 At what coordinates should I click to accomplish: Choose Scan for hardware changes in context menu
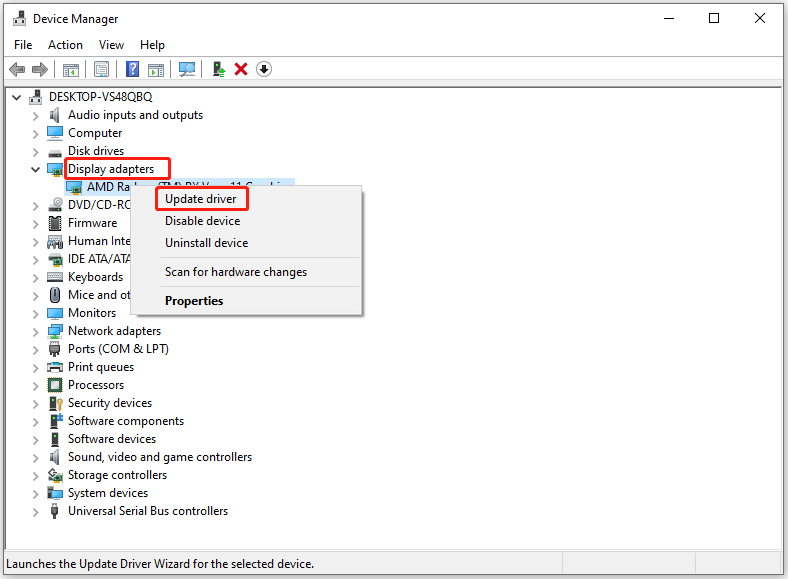click(x=236, y=272)
